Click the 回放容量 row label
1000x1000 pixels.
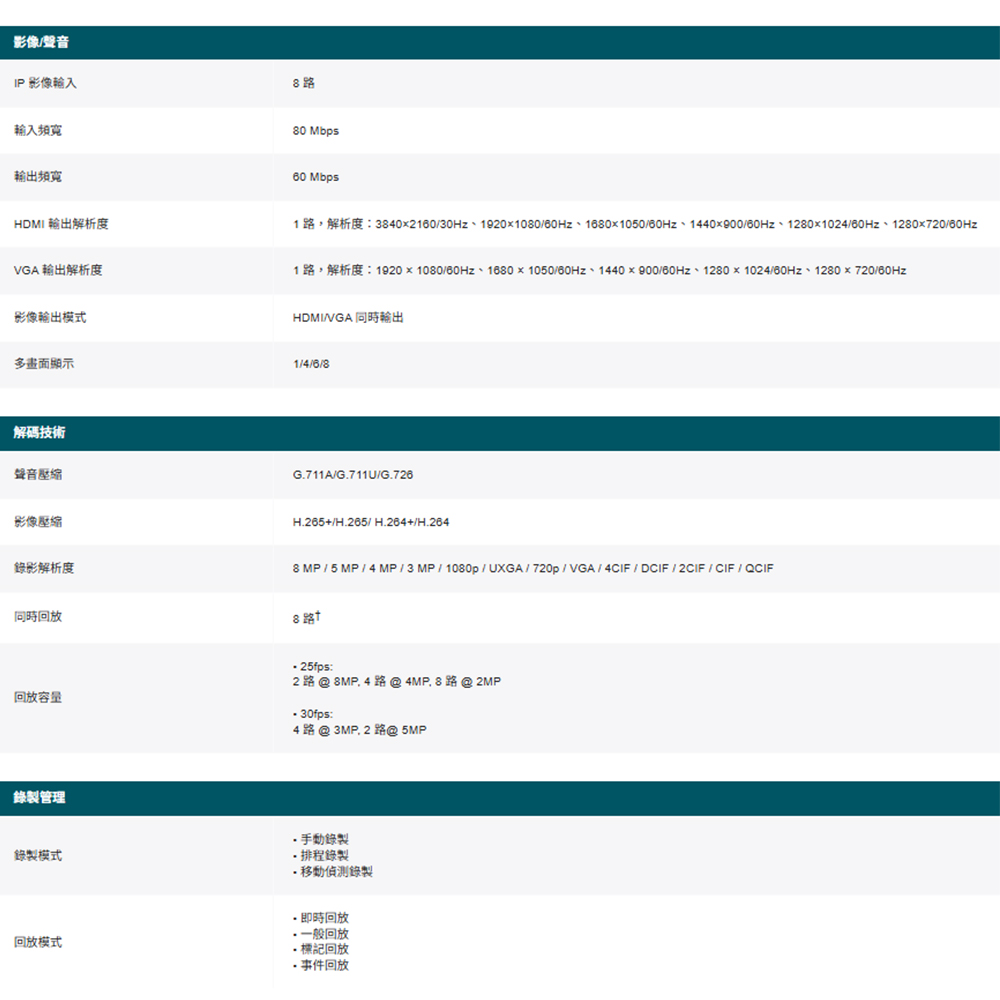tap(38, 697)
